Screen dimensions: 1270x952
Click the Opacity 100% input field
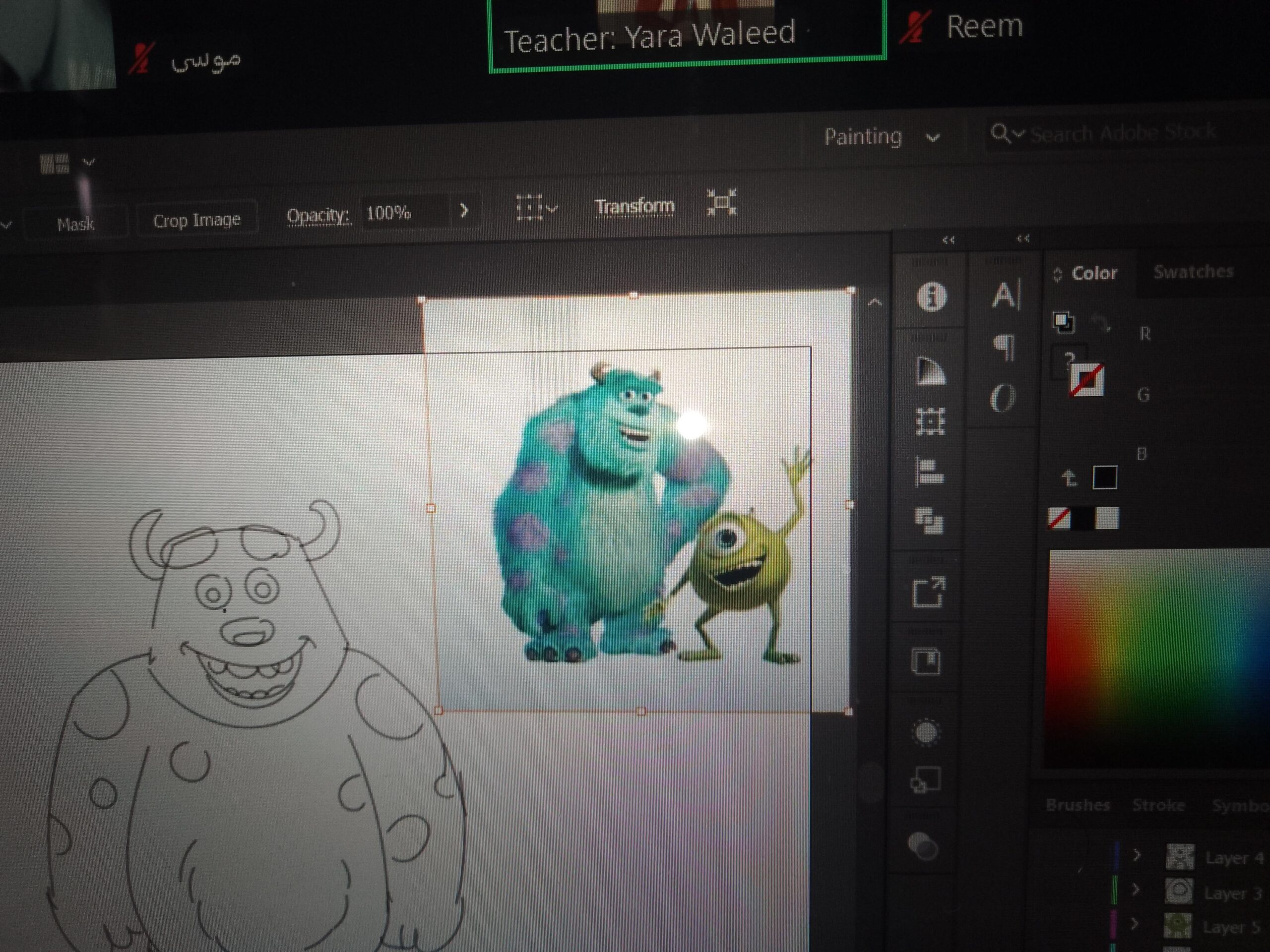tap(405, 213)
